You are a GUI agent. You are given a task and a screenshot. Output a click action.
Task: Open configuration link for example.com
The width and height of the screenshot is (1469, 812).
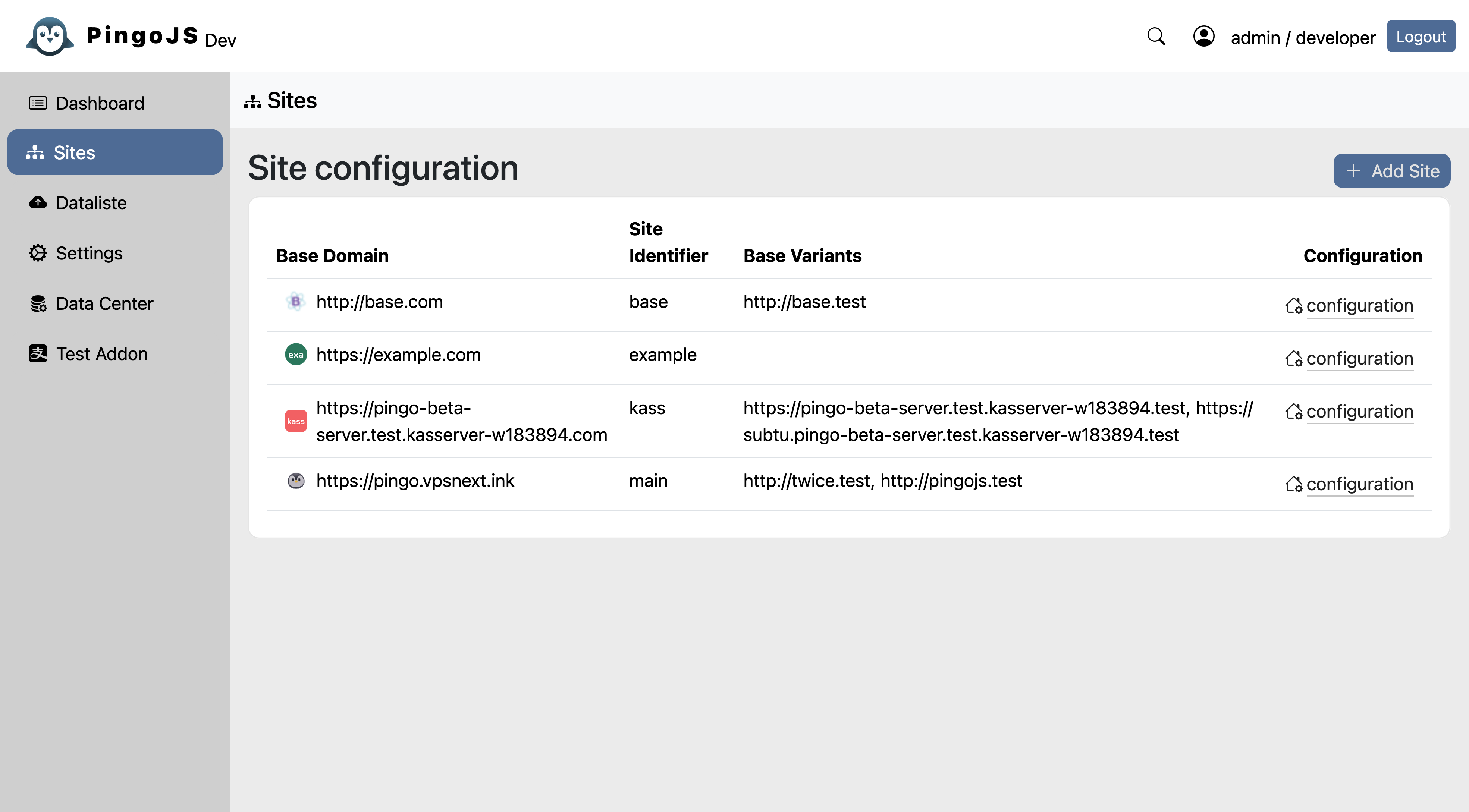[1359, 359]
